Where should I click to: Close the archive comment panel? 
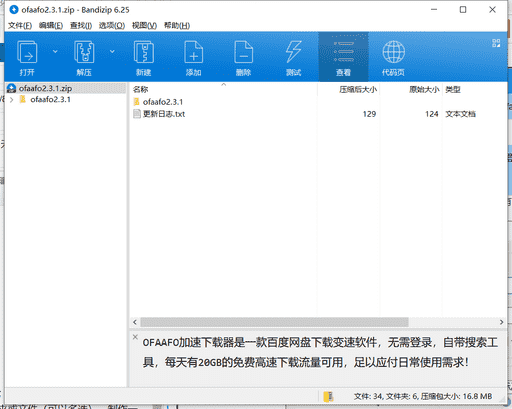click(135, 337)
